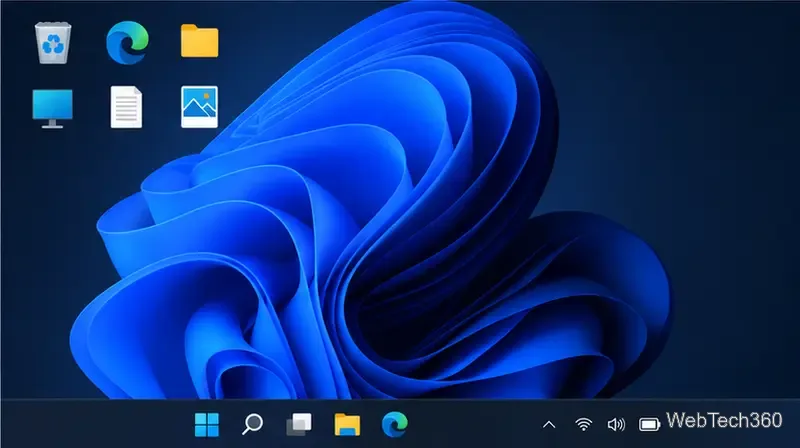Open the Recycle Bin desktop icon
The height and width of the screenshot is (448, 800).
[53, 43]
